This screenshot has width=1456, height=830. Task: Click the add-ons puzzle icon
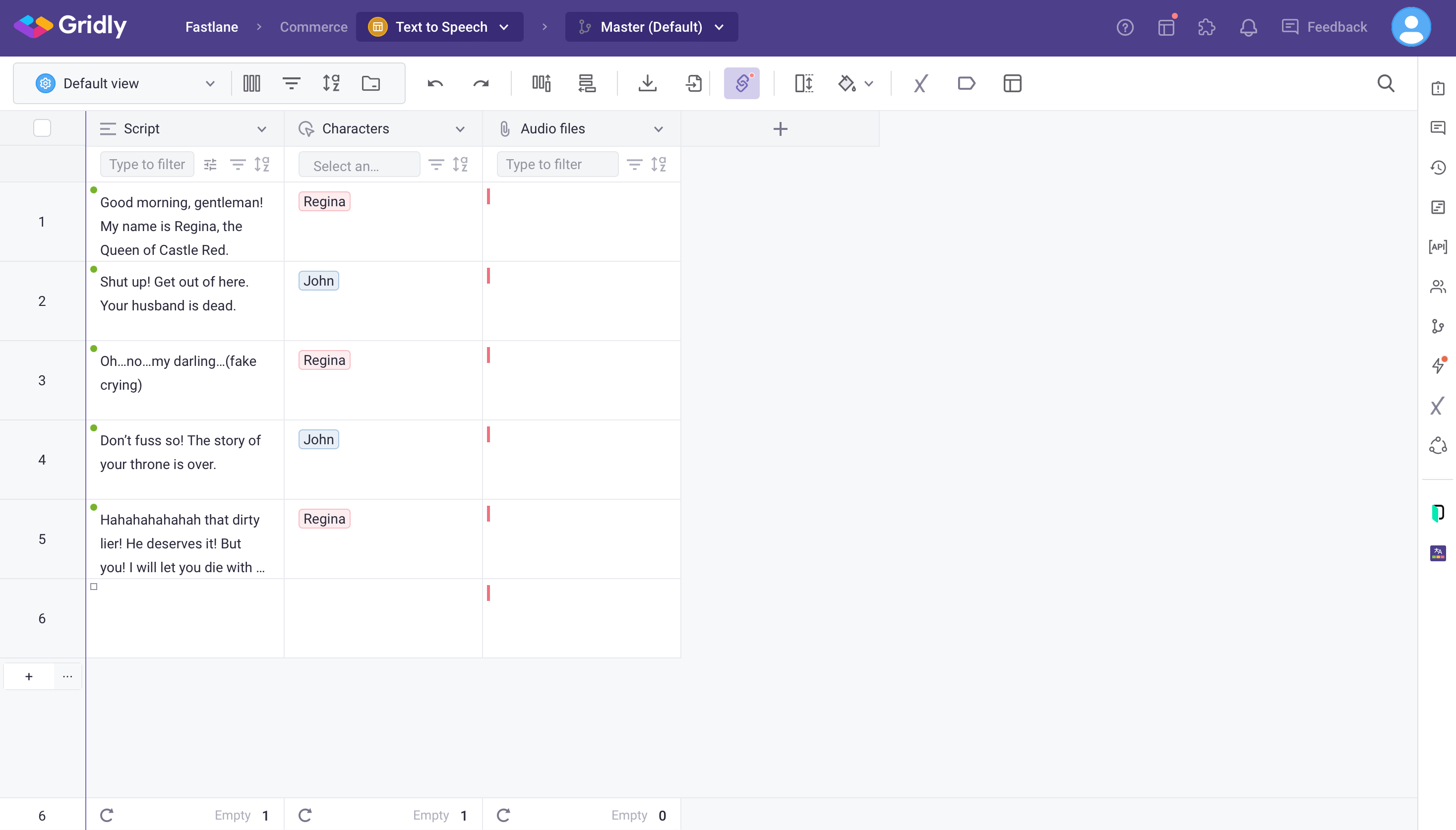pyautogui.click(x=1206, y=27)
